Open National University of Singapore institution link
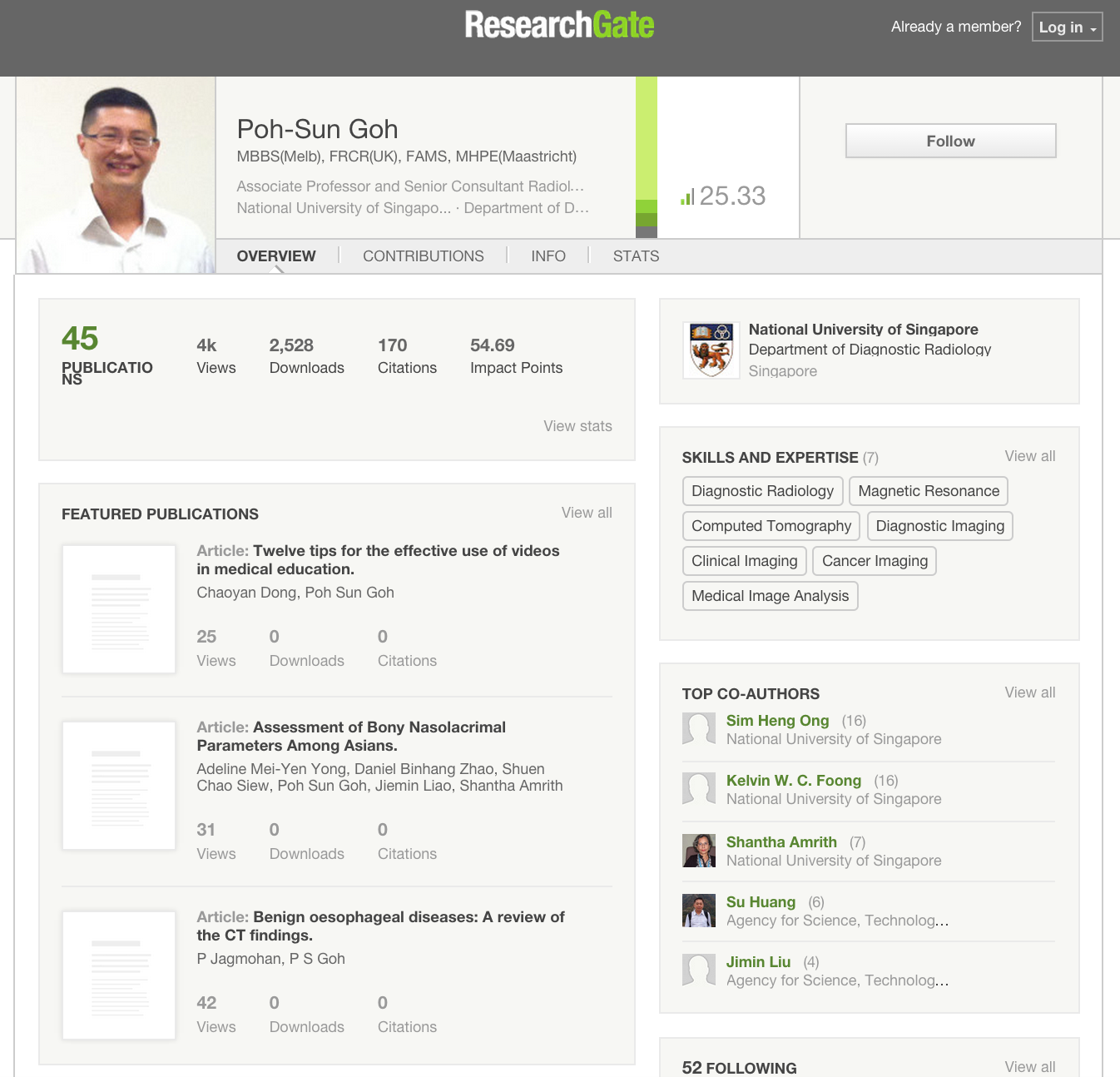 (864, 330)
